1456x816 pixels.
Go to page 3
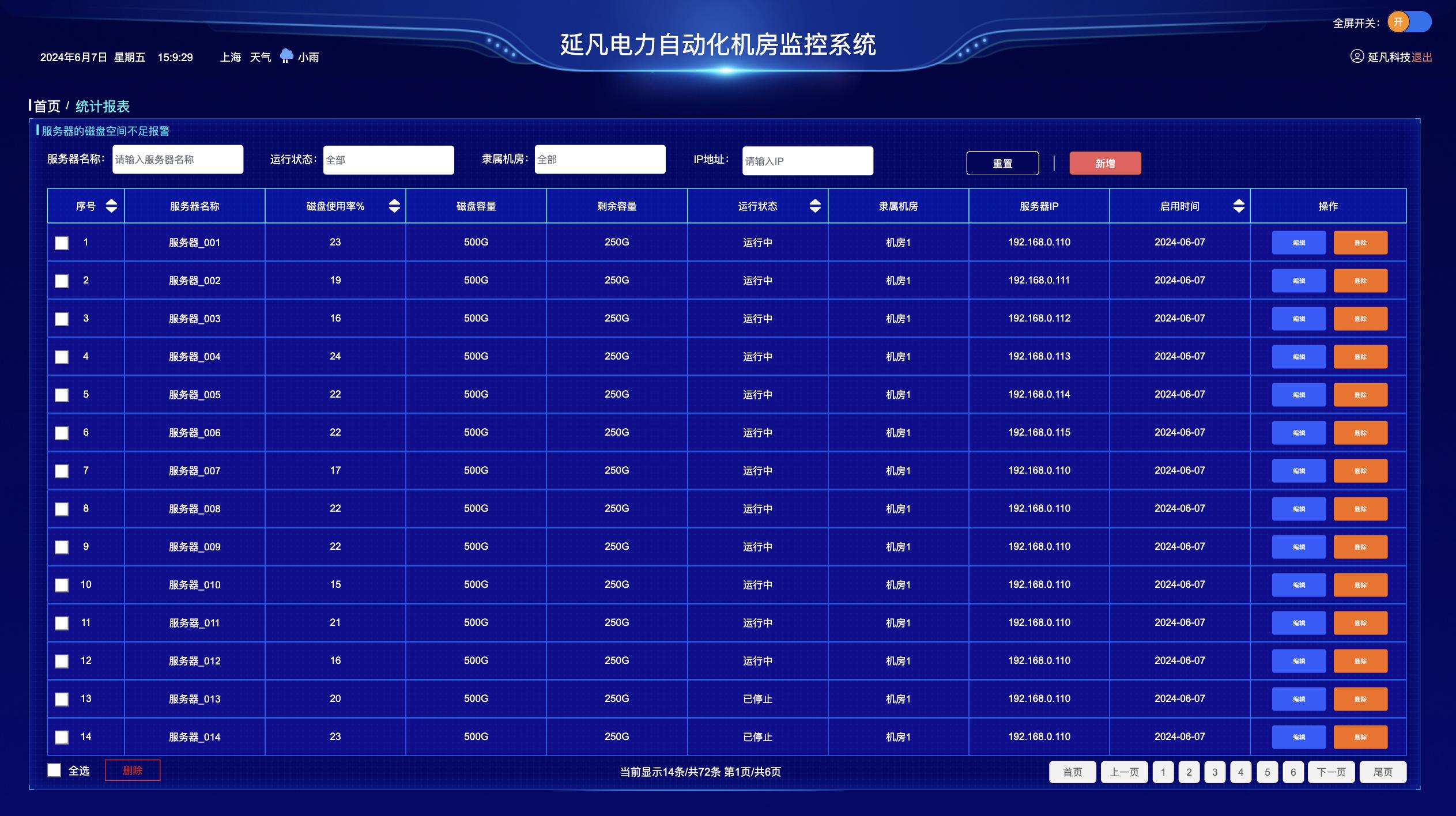(x=1215, y=772)
